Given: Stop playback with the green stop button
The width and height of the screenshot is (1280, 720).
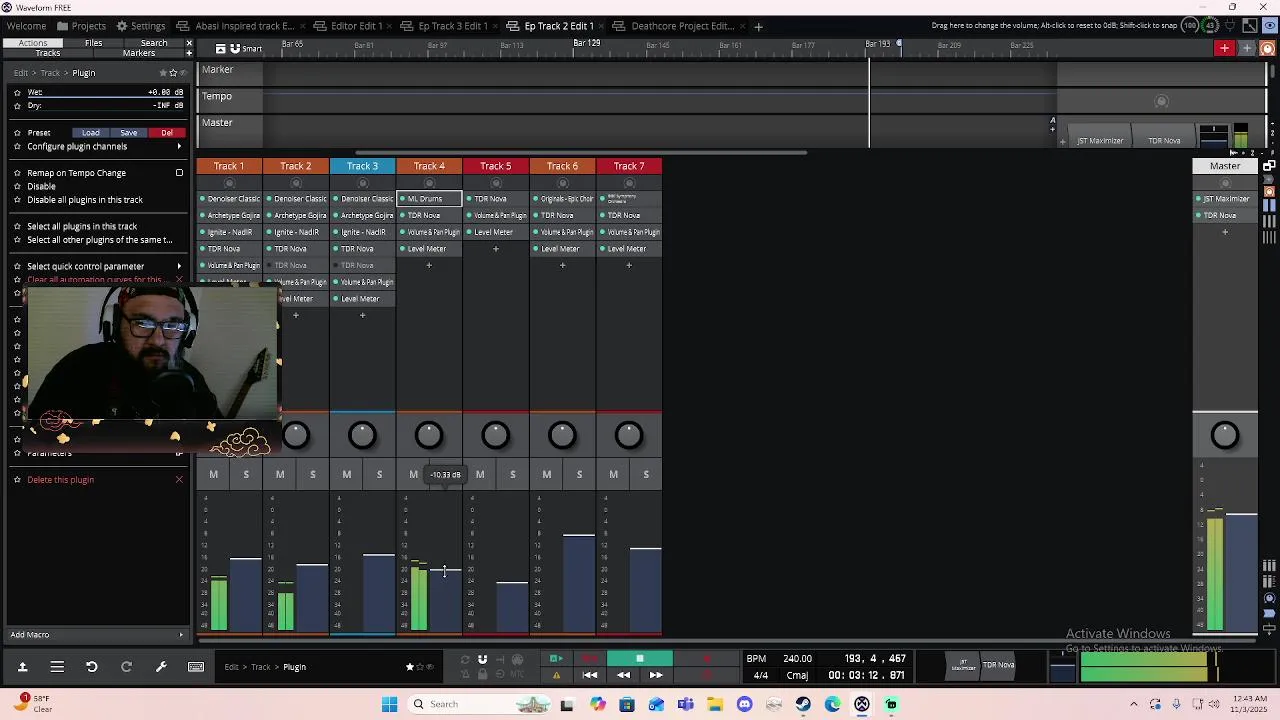Looking at the screenshot, I should (639, 659).
